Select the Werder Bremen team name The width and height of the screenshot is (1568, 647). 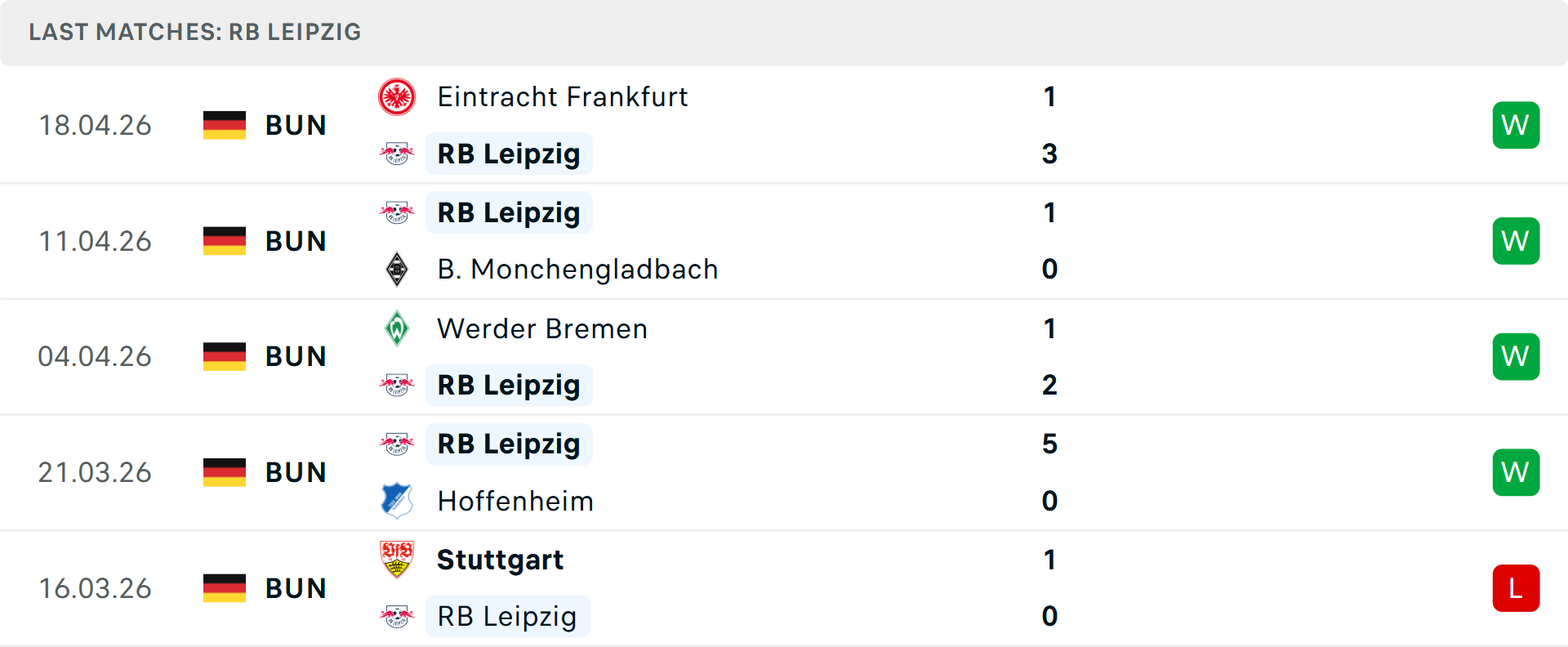[x=542, y=328]
